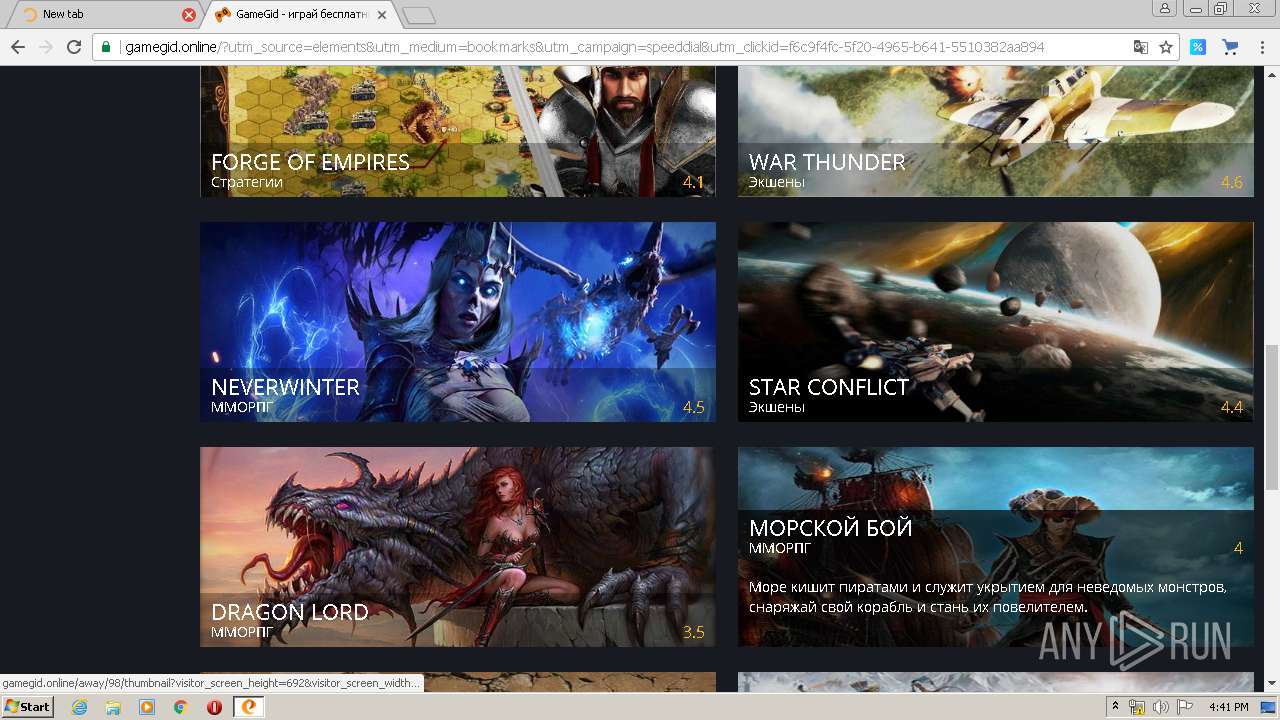The height and width of the screenshot is (720, 1280).
Task: Click the 4:41 PM system clock
Action: coord(1228,707)
